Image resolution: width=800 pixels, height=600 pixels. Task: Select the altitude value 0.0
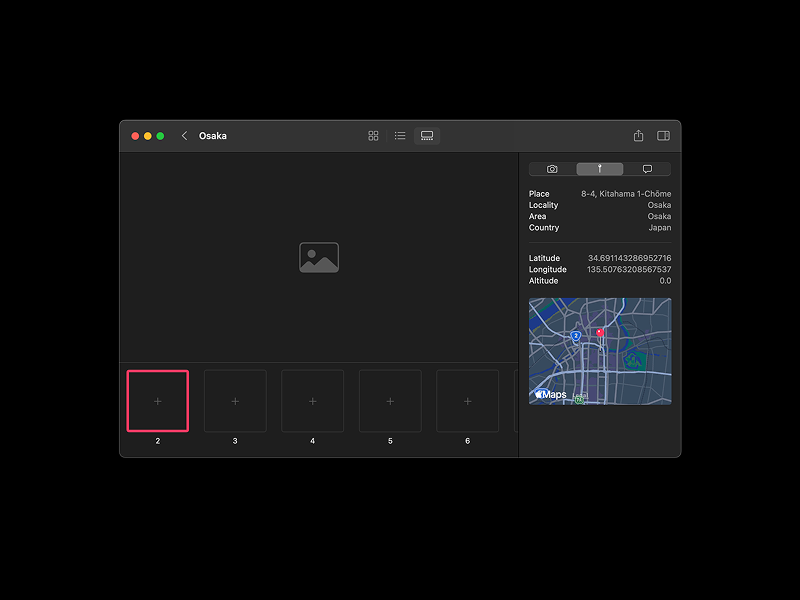[665, 281]
